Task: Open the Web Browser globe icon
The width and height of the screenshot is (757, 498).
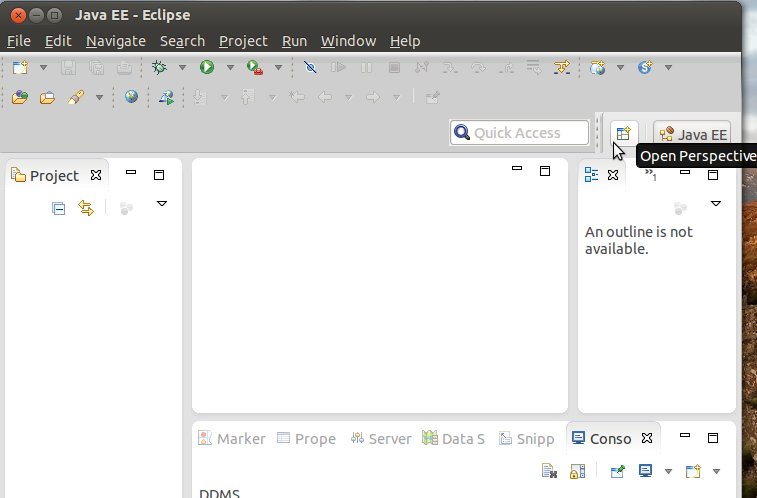Action: click(x=131, y=97)
